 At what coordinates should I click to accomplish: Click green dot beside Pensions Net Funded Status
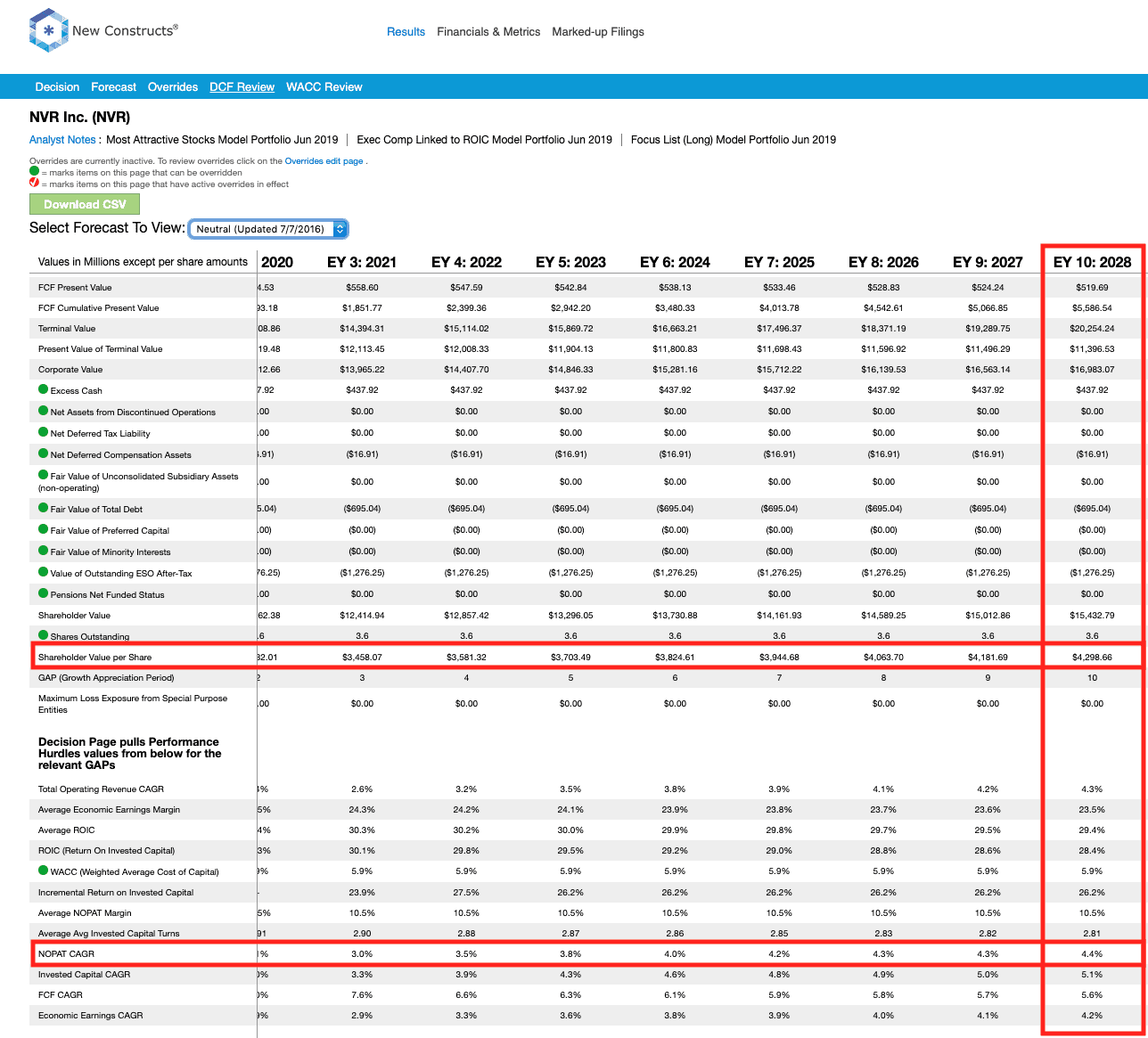pyautogui.click(x=43, y=593)
